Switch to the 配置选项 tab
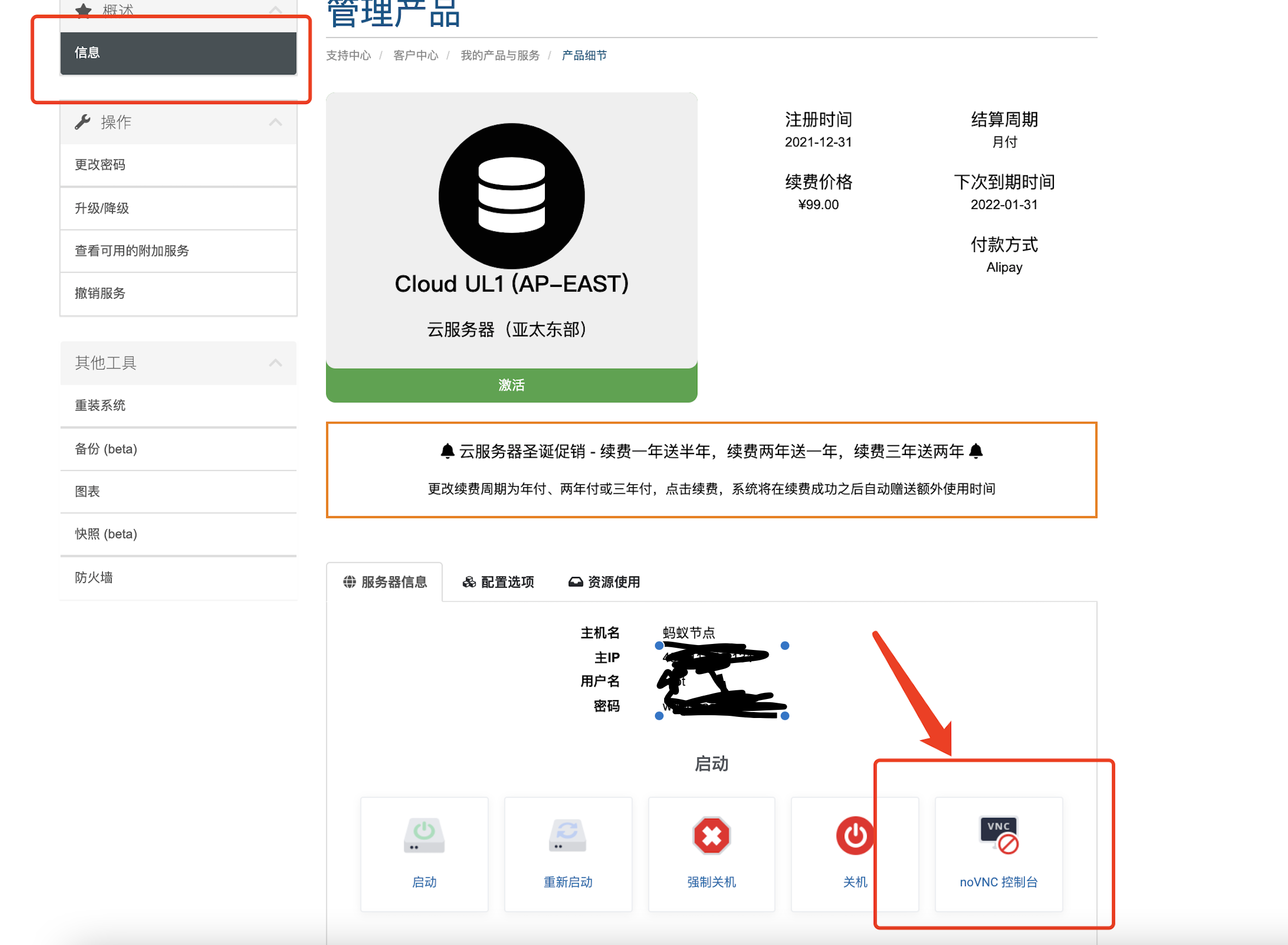 pyautogui.click(x=498, y=582)
